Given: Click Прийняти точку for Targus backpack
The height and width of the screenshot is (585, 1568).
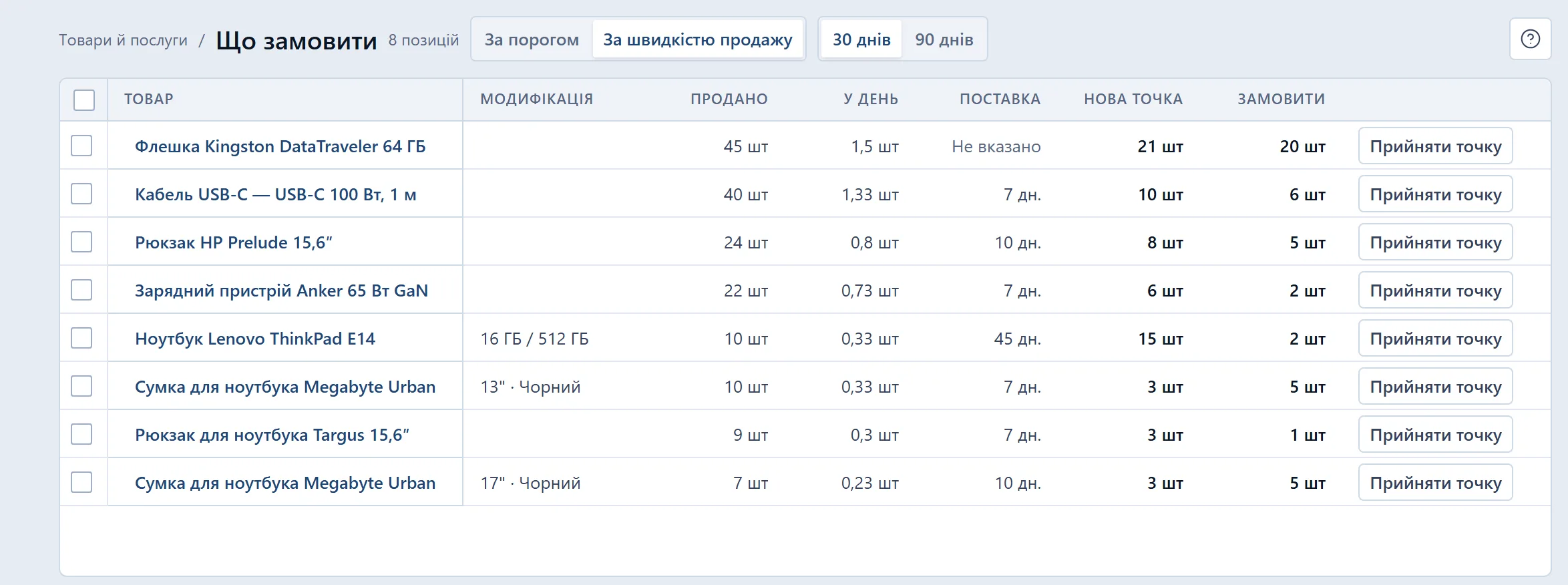Looking at the screenshot, I should [1436, 434].
